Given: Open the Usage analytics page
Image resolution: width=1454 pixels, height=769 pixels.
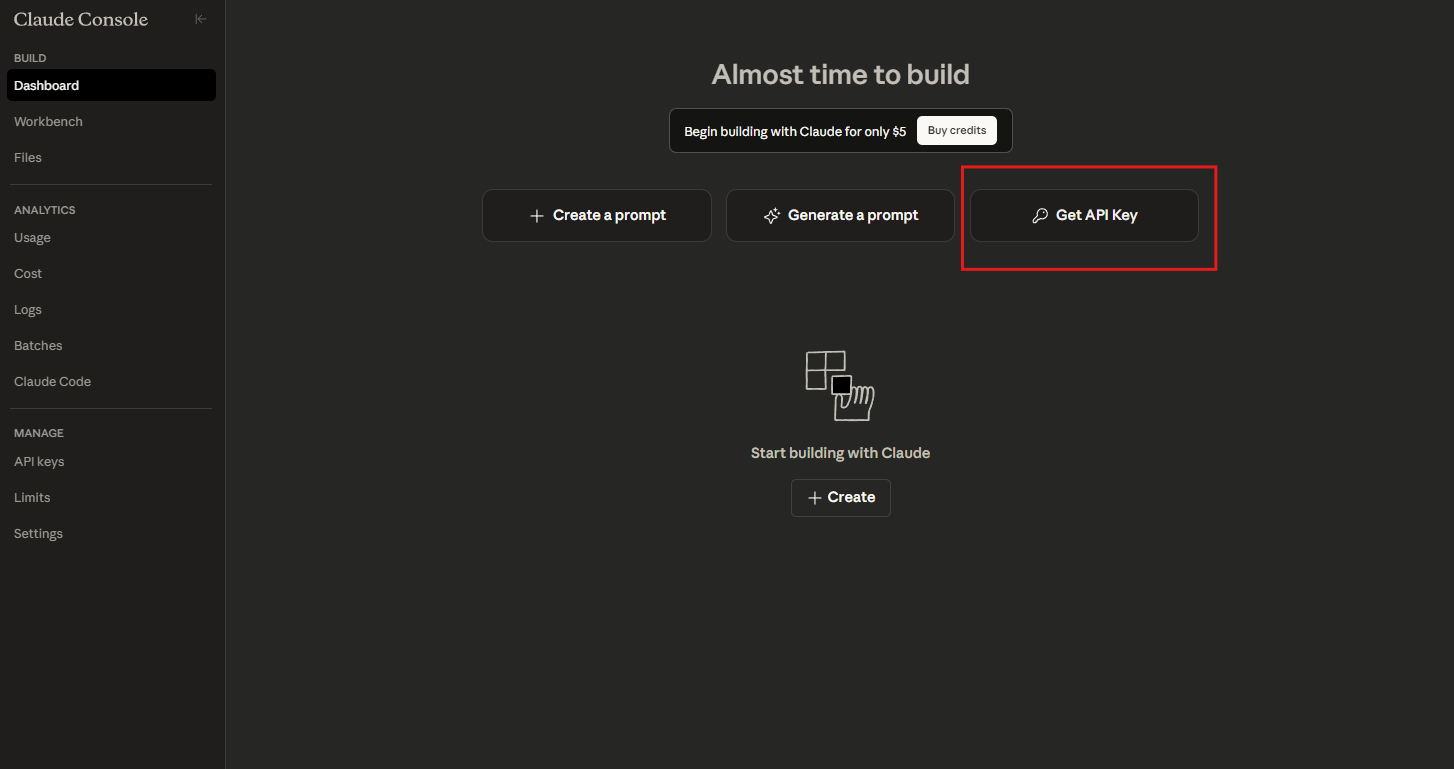Looking at the screenshot, I should (111, 238).
